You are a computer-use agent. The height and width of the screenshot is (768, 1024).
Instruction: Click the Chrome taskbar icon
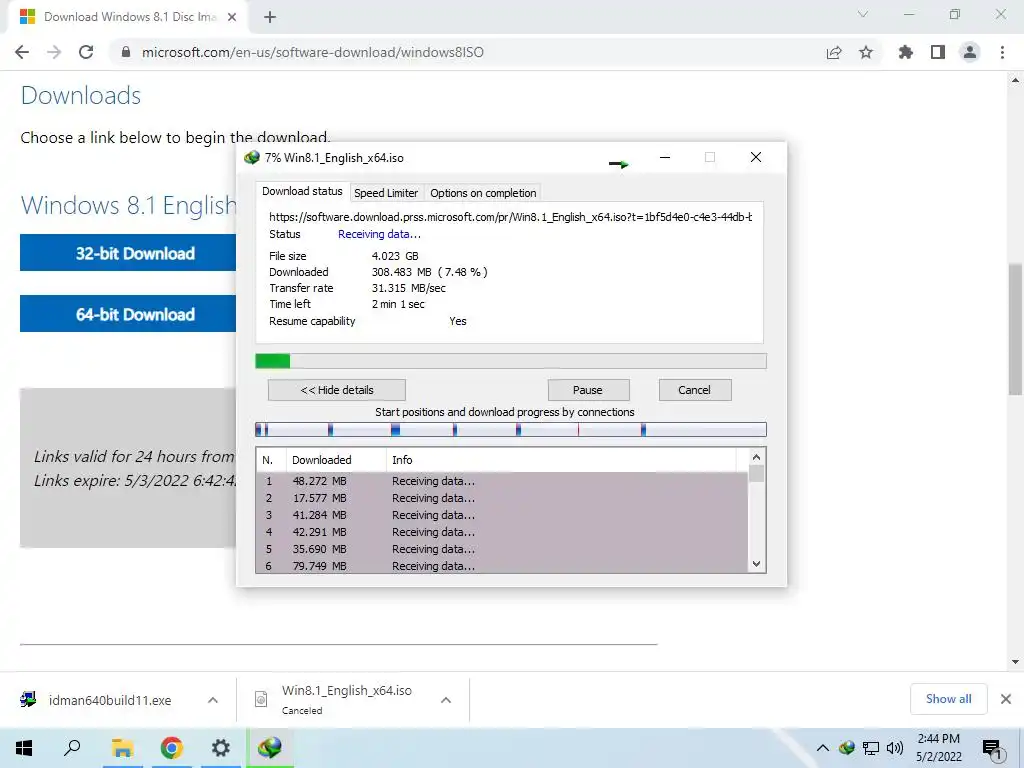pos(171,748)
